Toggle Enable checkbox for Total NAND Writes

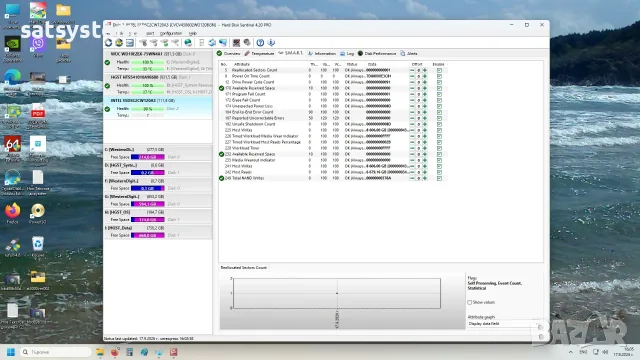tap(439, 178)
